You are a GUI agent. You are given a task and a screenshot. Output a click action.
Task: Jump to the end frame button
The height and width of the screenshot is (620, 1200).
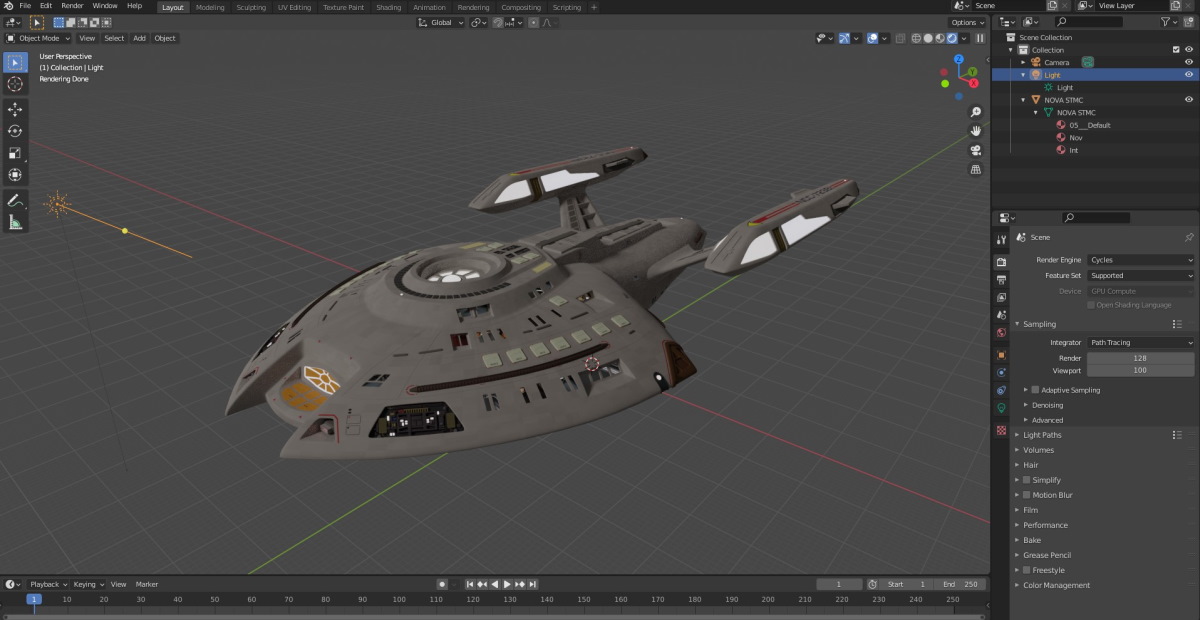[x=533, y=584]
